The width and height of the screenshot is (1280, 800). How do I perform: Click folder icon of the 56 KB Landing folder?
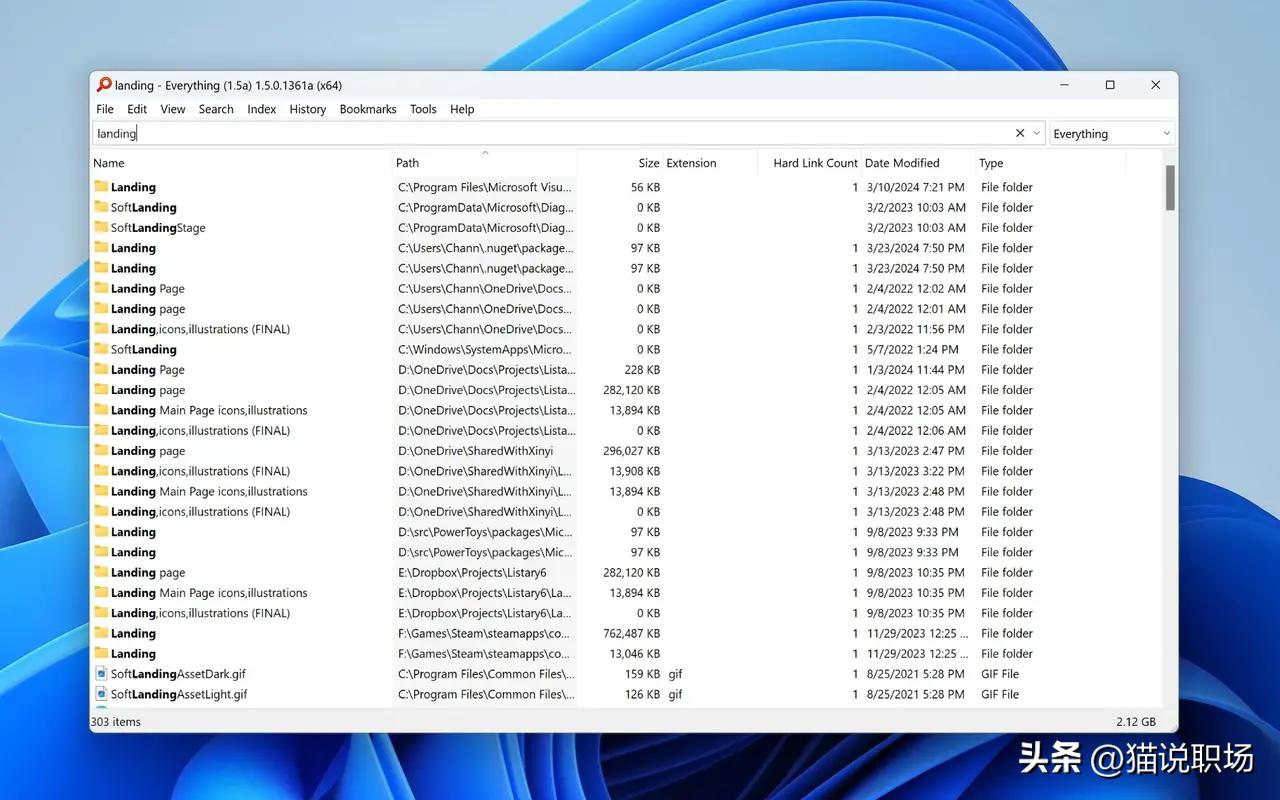tap(101, 187)
